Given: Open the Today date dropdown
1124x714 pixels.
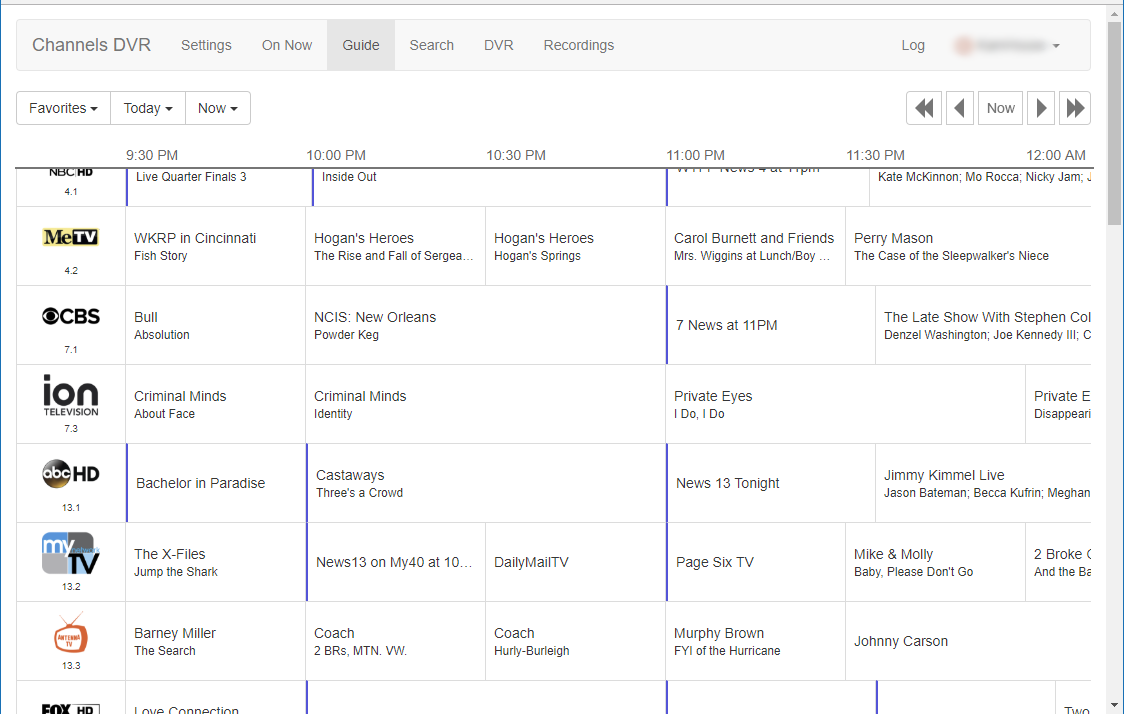Looking at the screenshot, I should click(148, 108).
